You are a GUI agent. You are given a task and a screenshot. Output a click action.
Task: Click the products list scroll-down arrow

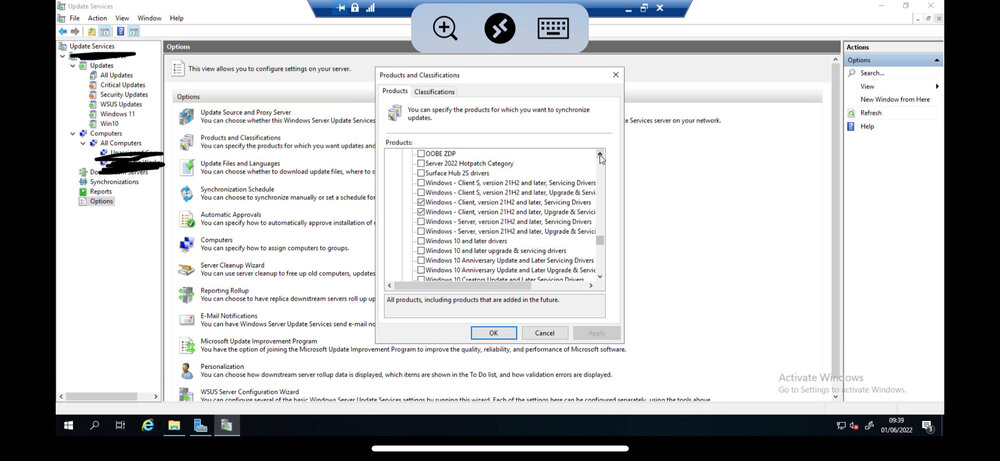pyautogui.click(x=600, y=276)
